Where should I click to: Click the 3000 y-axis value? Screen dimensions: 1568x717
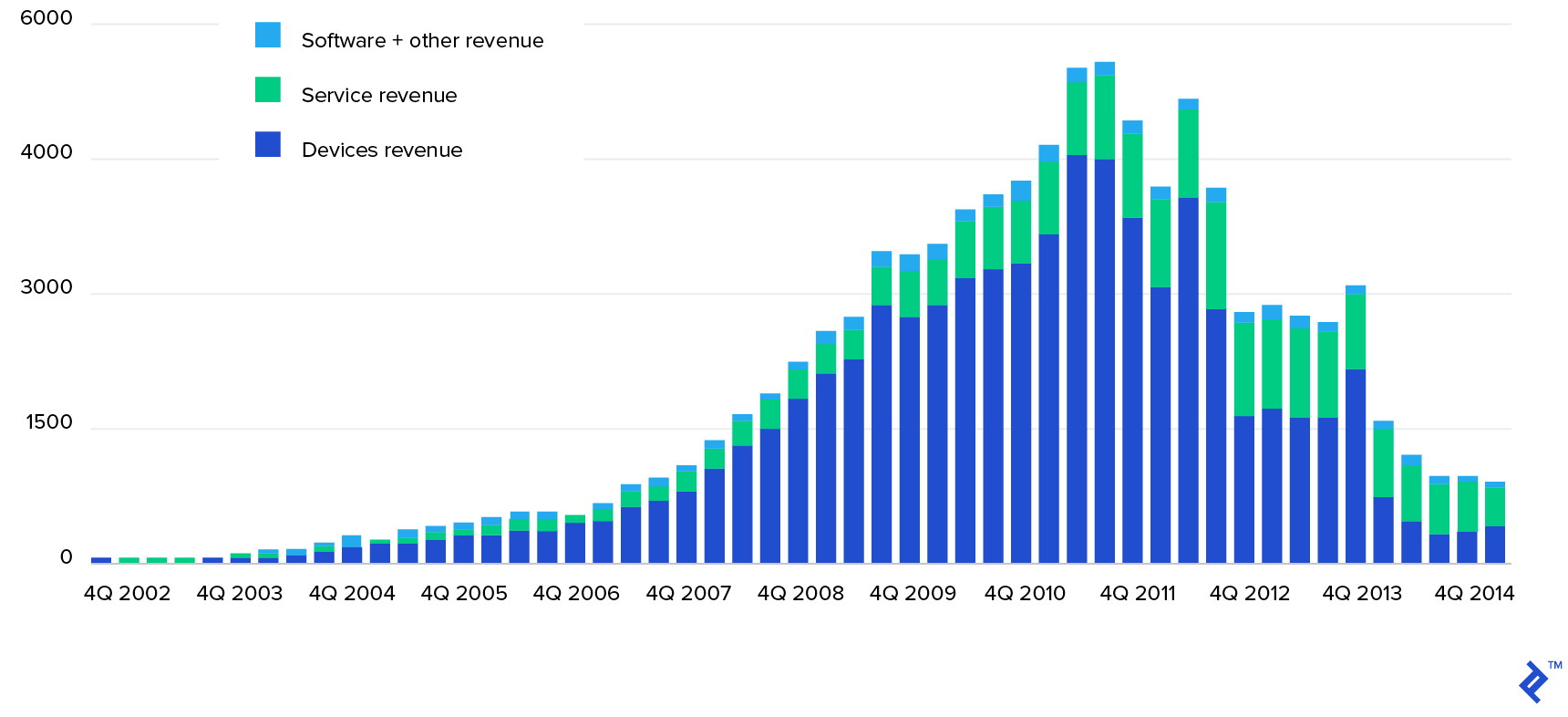click(x=46, y=287)
